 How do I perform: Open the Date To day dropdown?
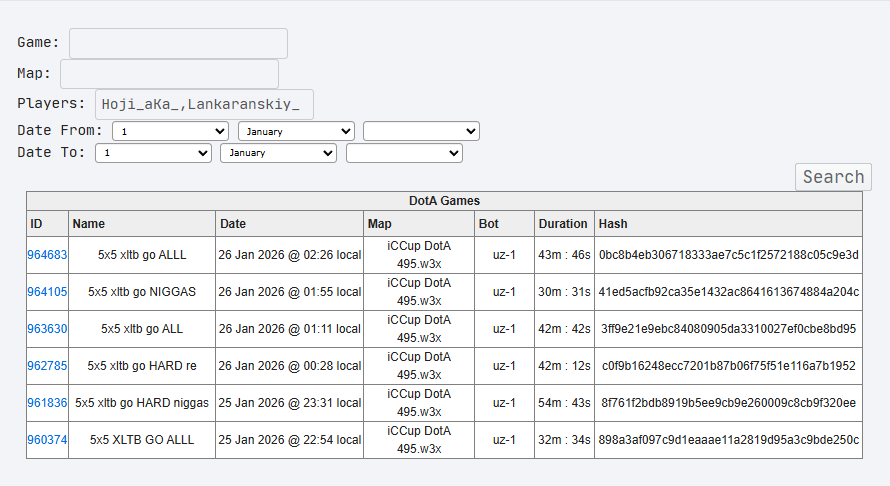tap(153, 153)
